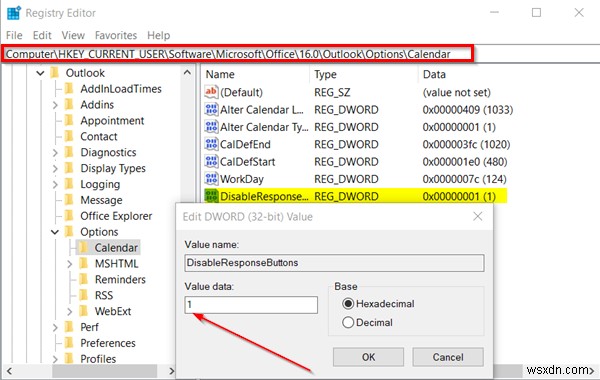Click the WebExt folder icon
This screenshot has width=600, height=380.
pos(84,311)
